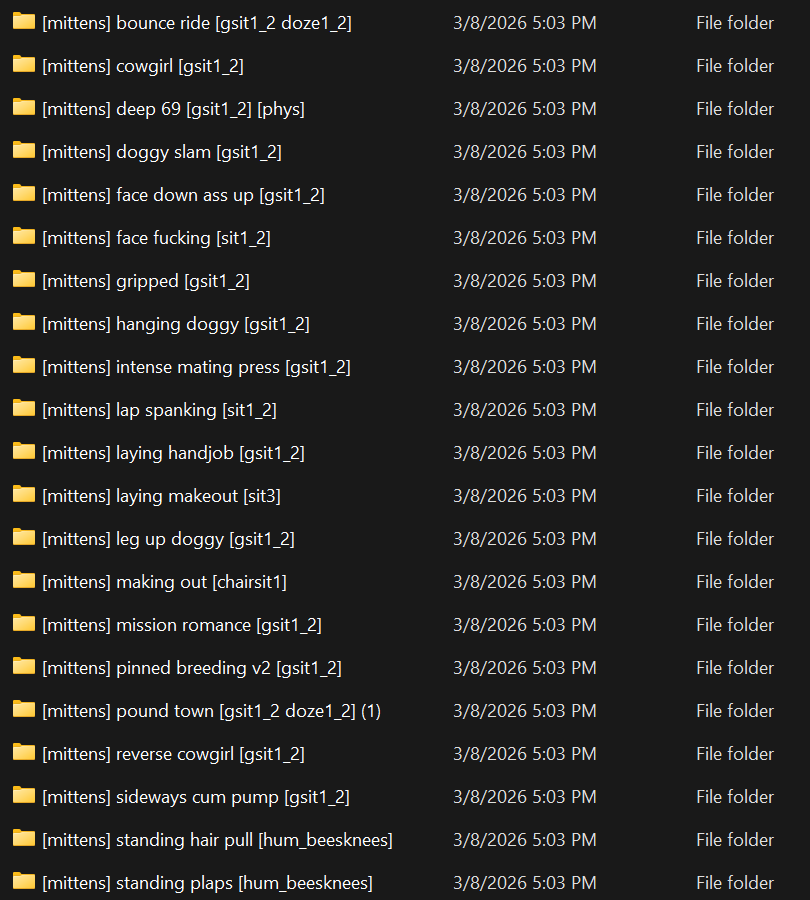
Task: Select name 'leg up doggy [gsit1_2]'
Action: pyautogui.click(x=206, y=539)
